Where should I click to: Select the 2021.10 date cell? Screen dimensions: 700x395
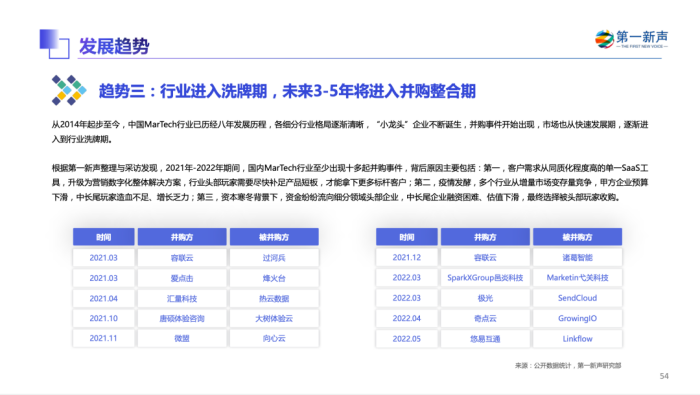pos(104,318)
